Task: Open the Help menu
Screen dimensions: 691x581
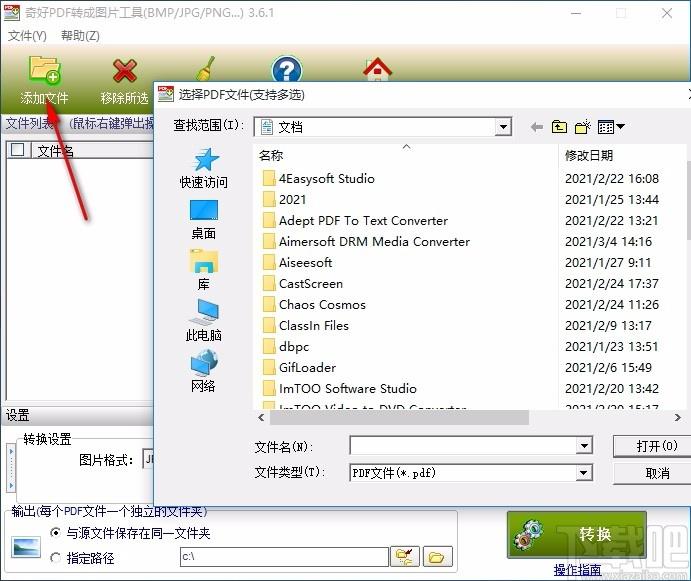Action: point(80,36)
